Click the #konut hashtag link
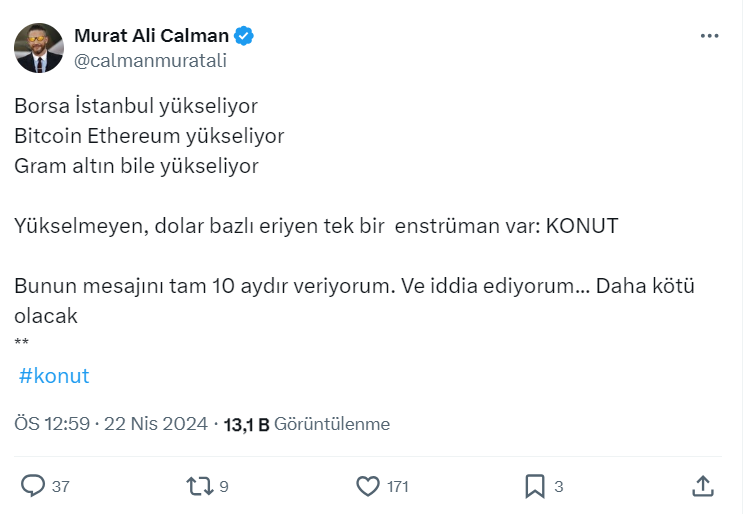The height and width of the screenshot is (514, 743). [54, 376]
